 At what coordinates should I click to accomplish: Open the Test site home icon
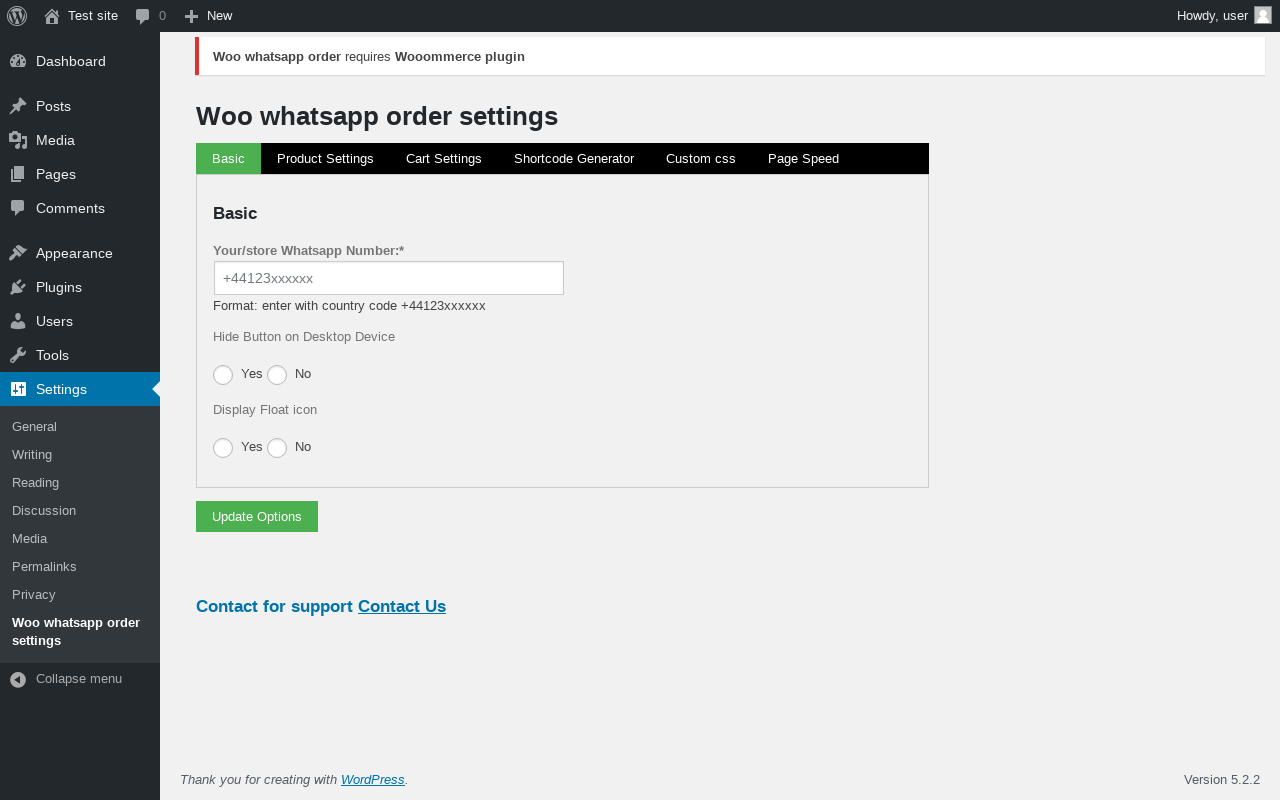tap(52, 16)
